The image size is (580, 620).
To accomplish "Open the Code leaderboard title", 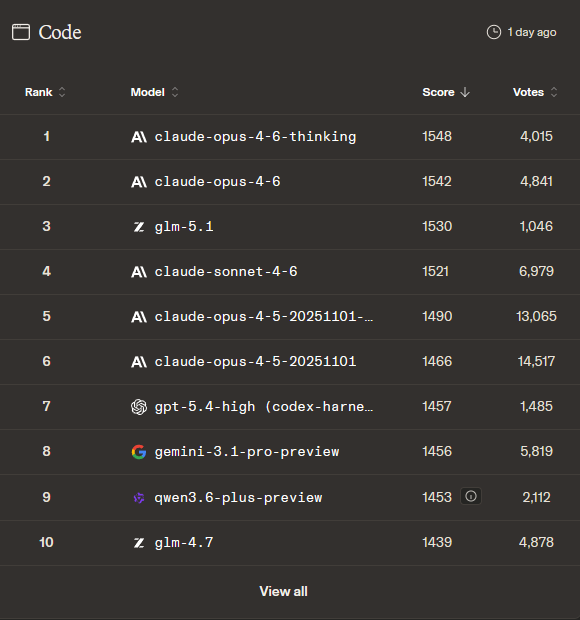I will 60,32.
